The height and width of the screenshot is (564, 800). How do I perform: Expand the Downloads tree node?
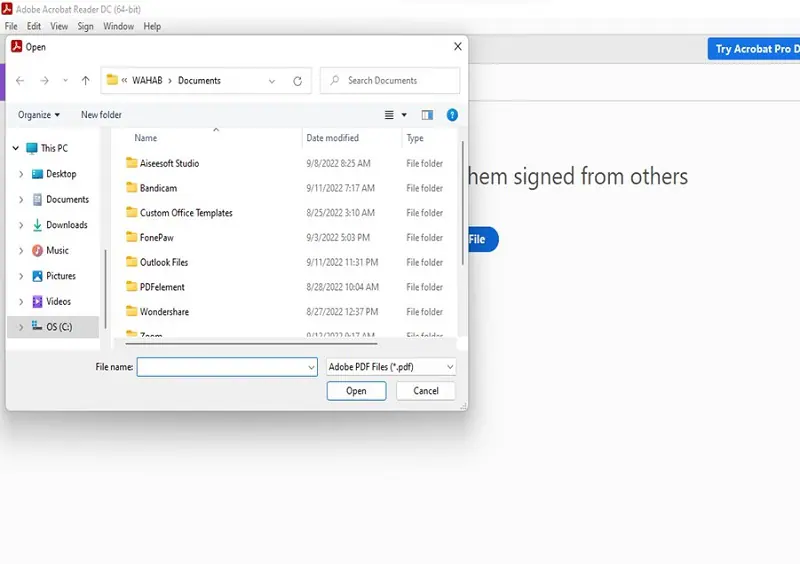tap(21, 225)
